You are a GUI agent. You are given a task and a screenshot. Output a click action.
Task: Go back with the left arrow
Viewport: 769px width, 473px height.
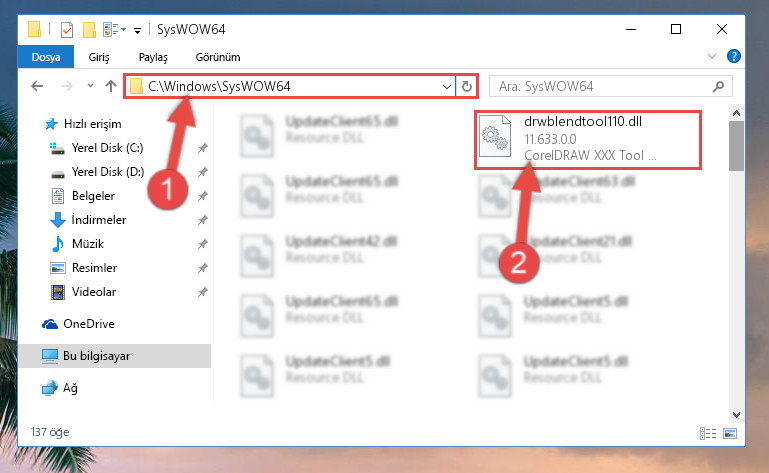click(37, 87)
